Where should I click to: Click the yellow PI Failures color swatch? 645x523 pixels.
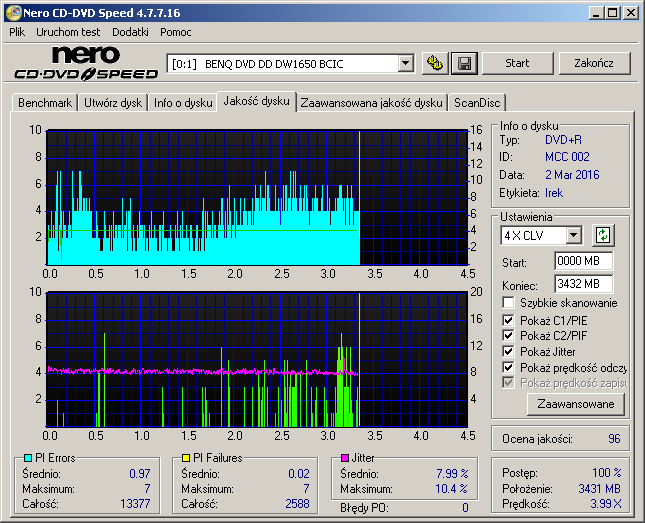tap(186, 458)
